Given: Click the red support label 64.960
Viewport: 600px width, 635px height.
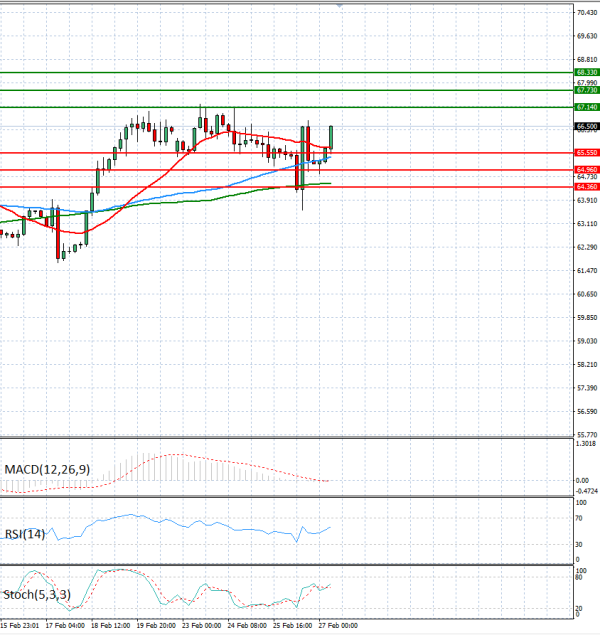Looking at the screenshot, I should point(586,170).
